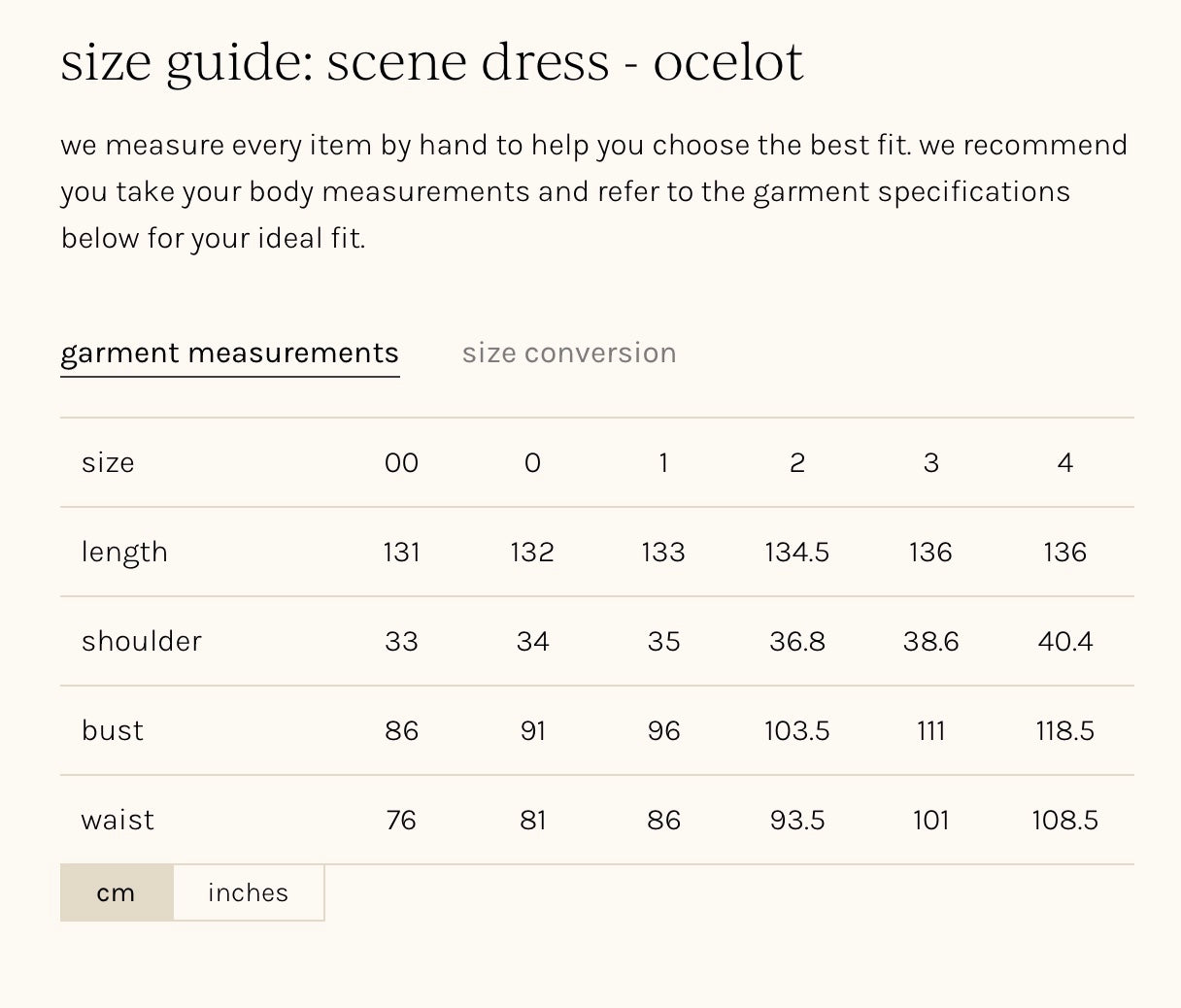The height and width of the screenshot is (1008, 1181).
Task: Switch to the size conversion tab
Action: tap(569, 353)
